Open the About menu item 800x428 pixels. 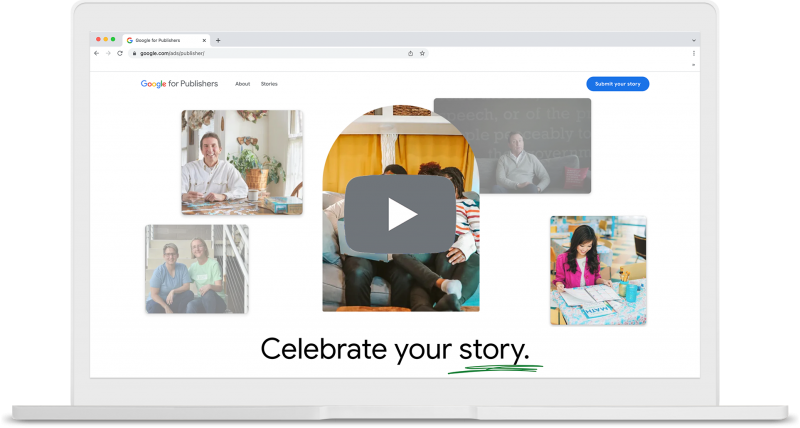242,84
